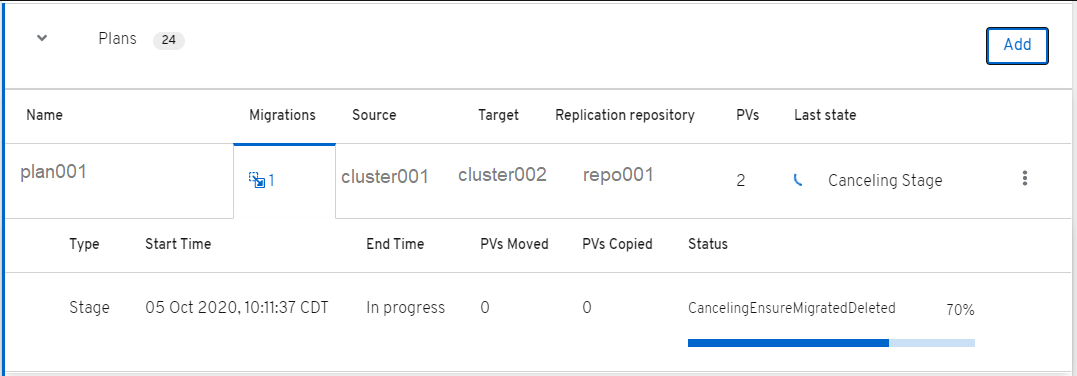
Task: Select plan001 name cell
Action: [54, 173]
